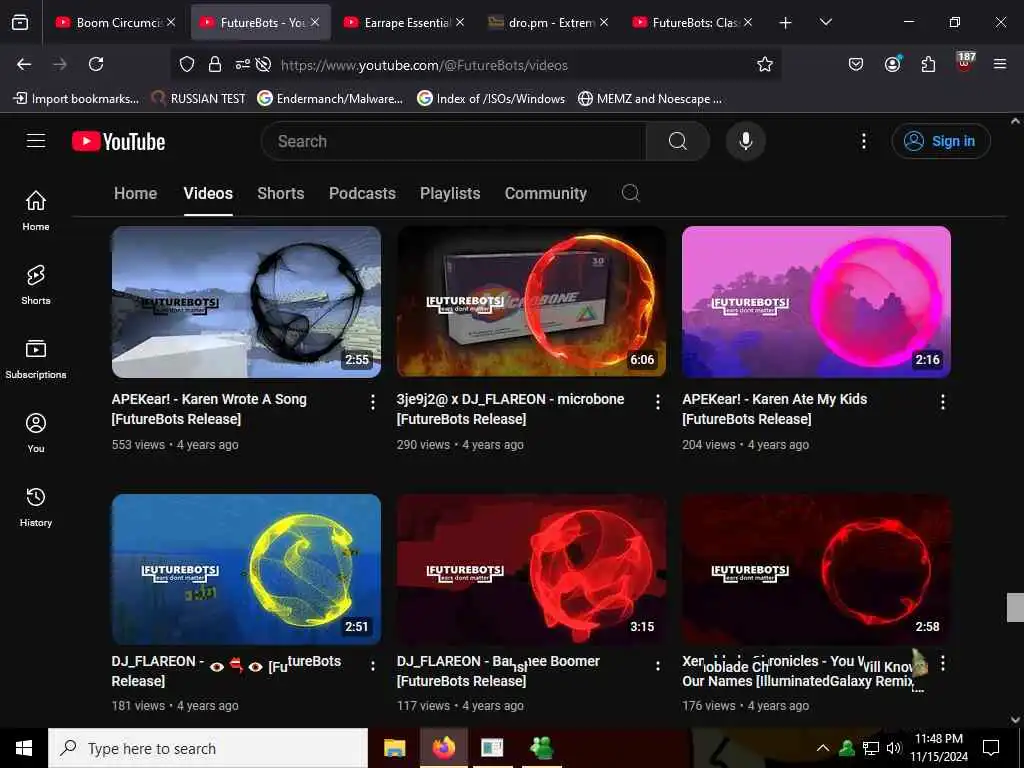Image resolution: width=1024 pixels, height=768 pixels.
Task: Open RUSSIAN TEST bookmark
Action: [199, 99]
